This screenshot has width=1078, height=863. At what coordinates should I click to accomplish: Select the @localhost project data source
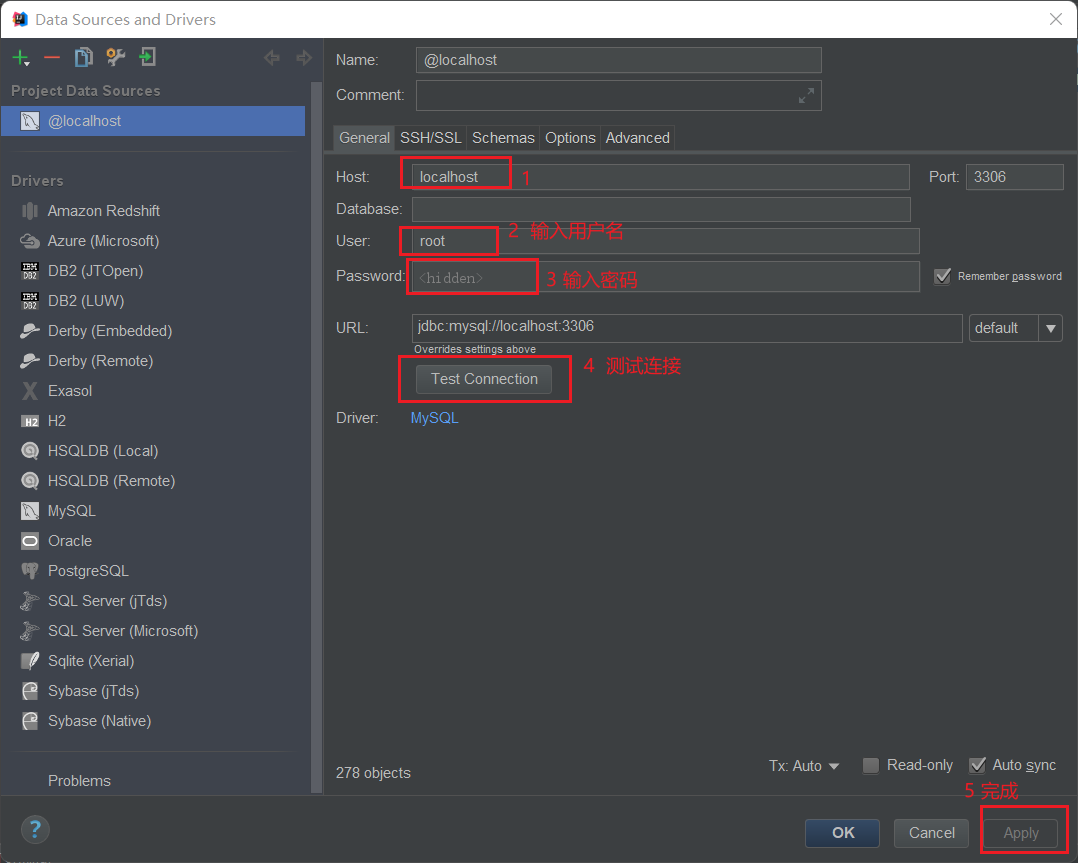pyautogui.click(x=153, y=121)
